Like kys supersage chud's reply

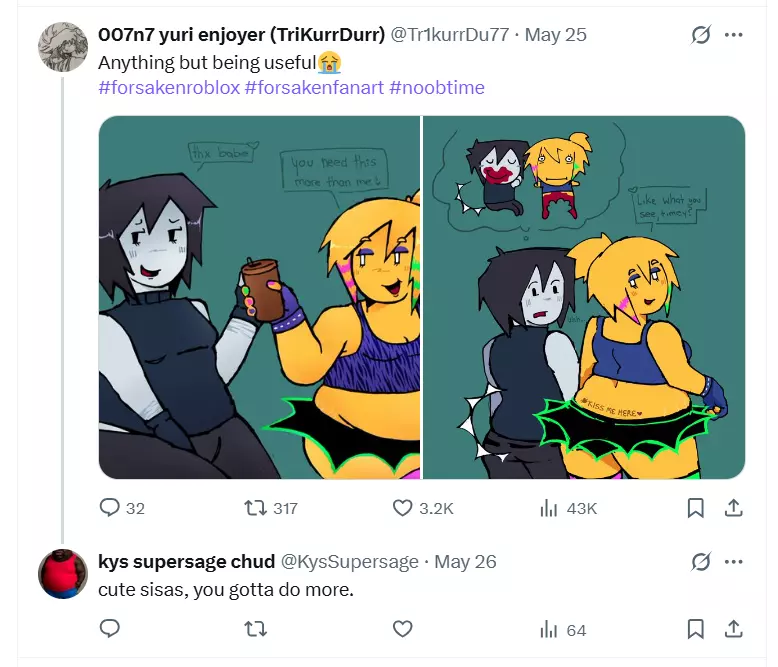click(402, 629)
